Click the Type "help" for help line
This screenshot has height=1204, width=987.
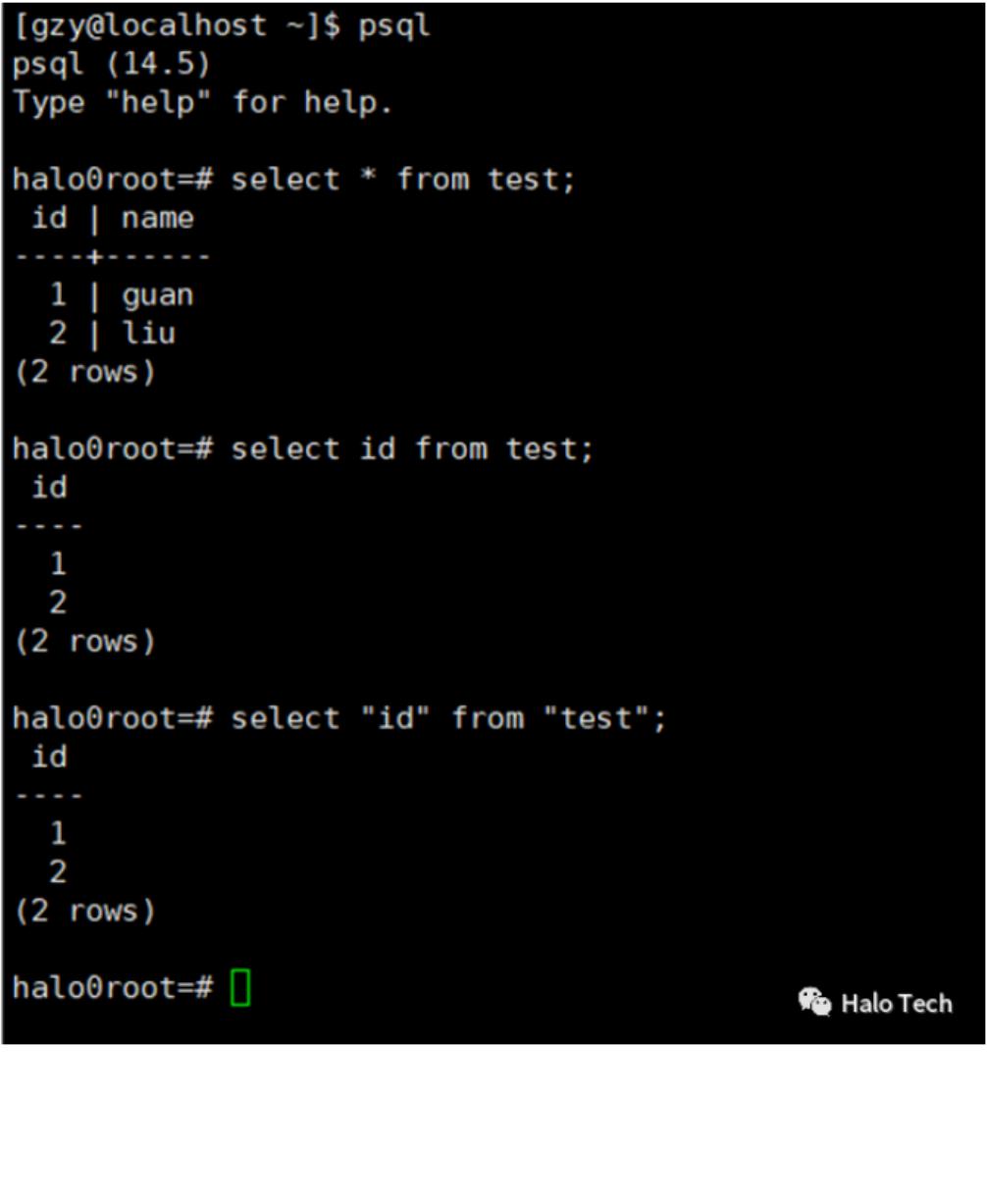tap(202, 102)
